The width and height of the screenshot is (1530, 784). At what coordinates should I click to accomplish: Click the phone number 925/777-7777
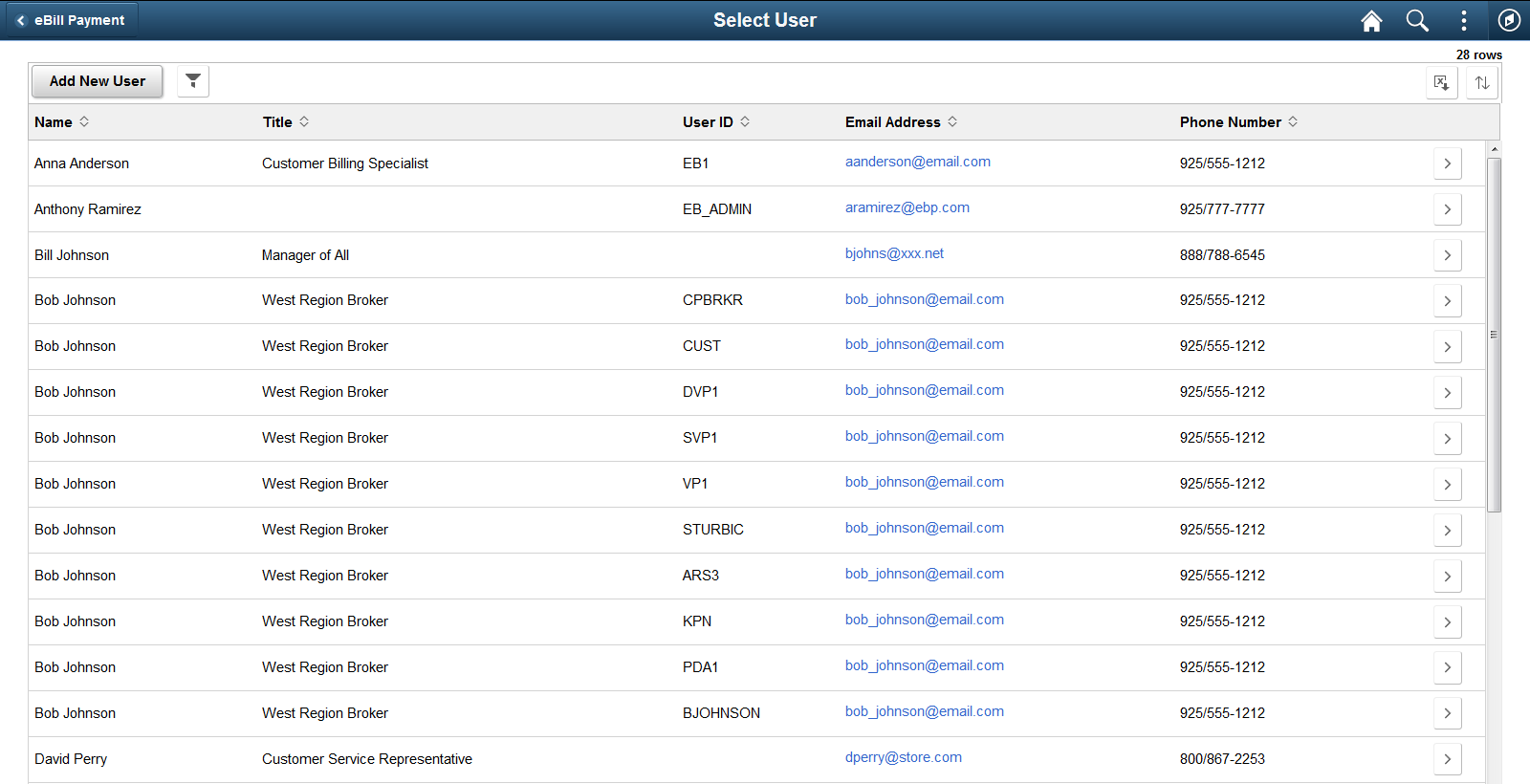[1222, 209]
